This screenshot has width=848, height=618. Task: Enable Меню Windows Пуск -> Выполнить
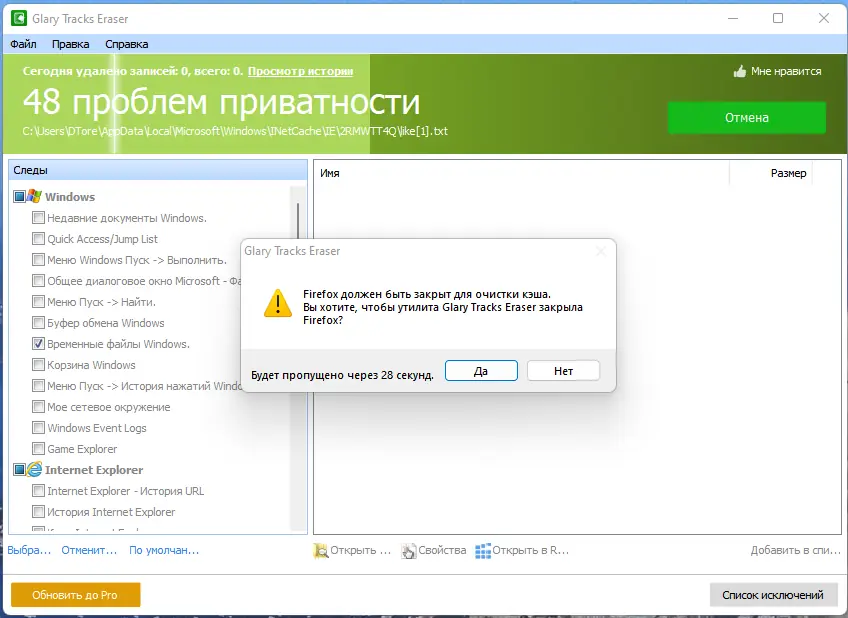click(x=38, y=260)
